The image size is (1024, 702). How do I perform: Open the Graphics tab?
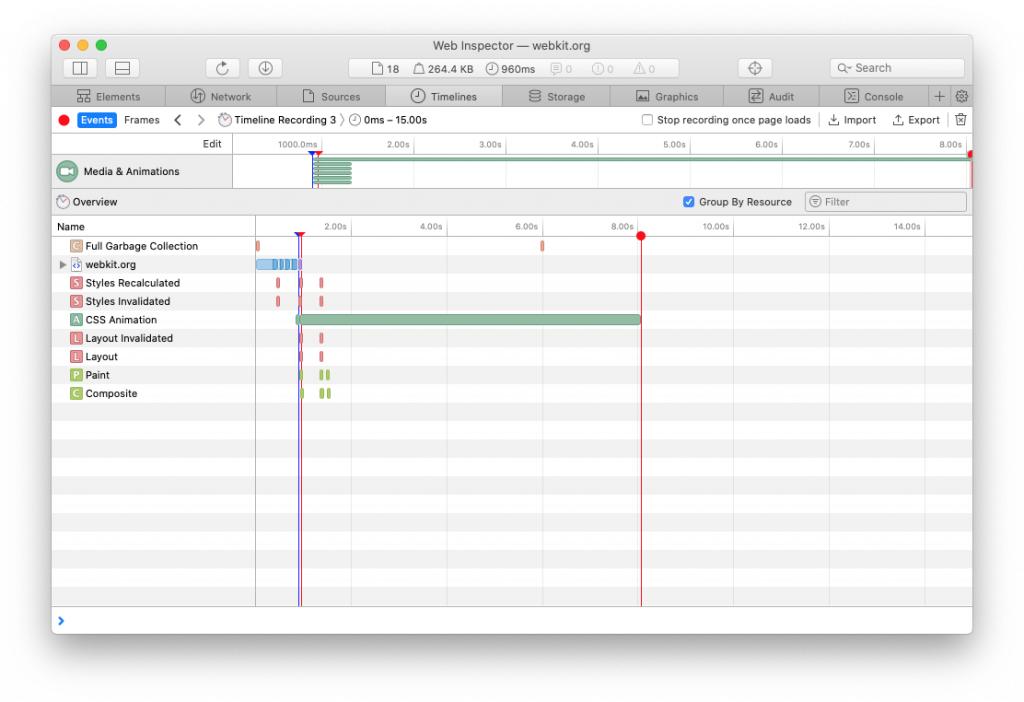tap(667, 96)
